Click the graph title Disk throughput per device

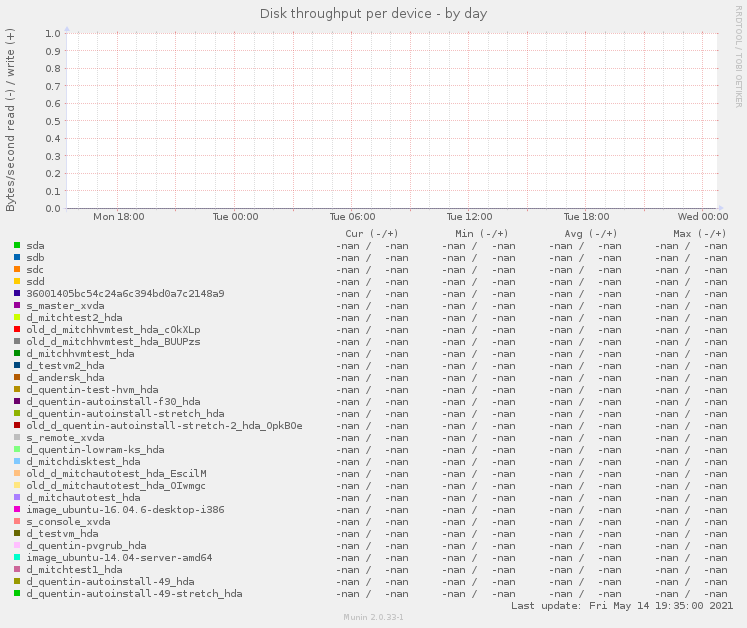tap(373, 13)
